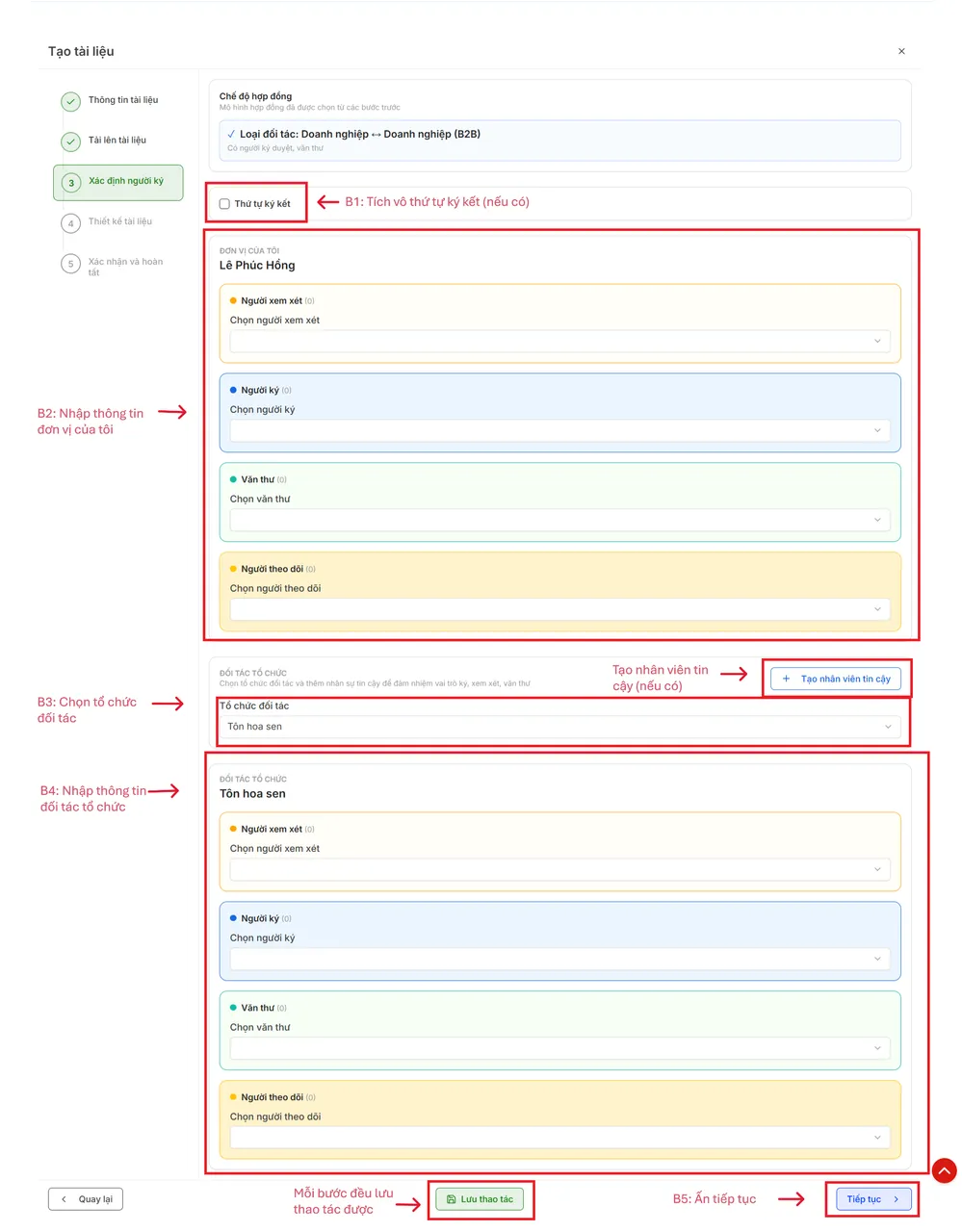Screen dimensions: 962x1232
Task: Enable the Thứ tự ký kết checkbox
Action: [224, 204]
